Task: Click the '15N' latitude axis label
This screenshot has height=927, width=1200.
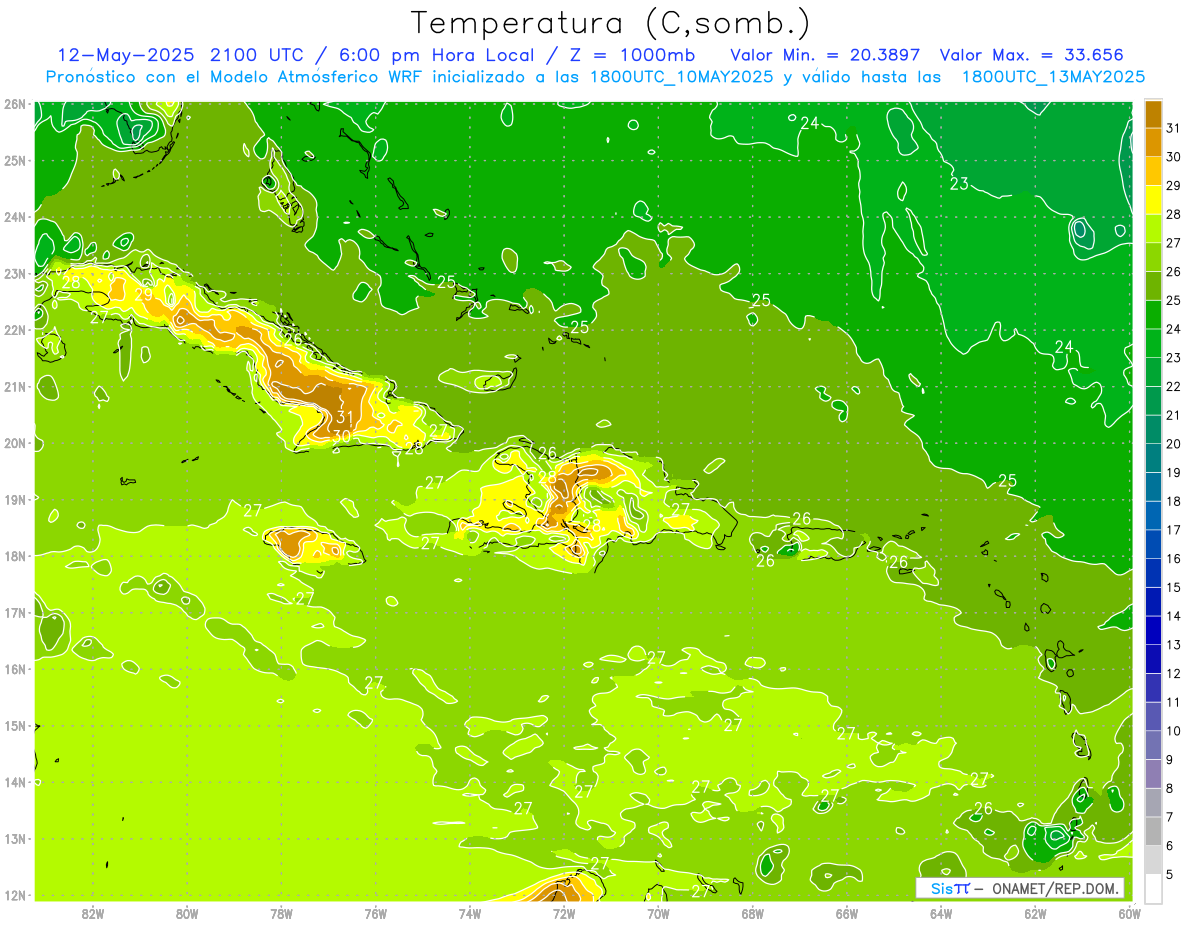Action: (14, 726)
